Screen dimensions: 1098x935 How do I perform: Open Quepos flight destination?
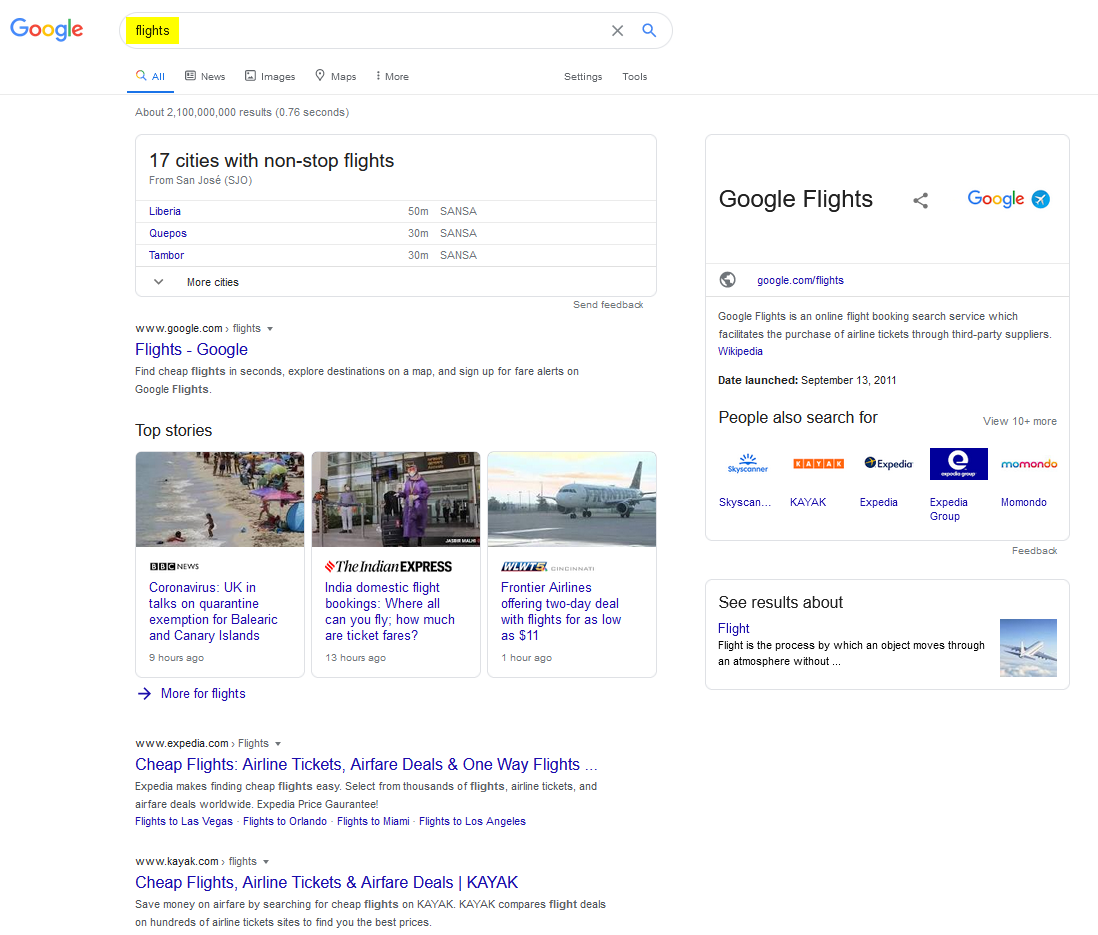click(x=167, y=233)
